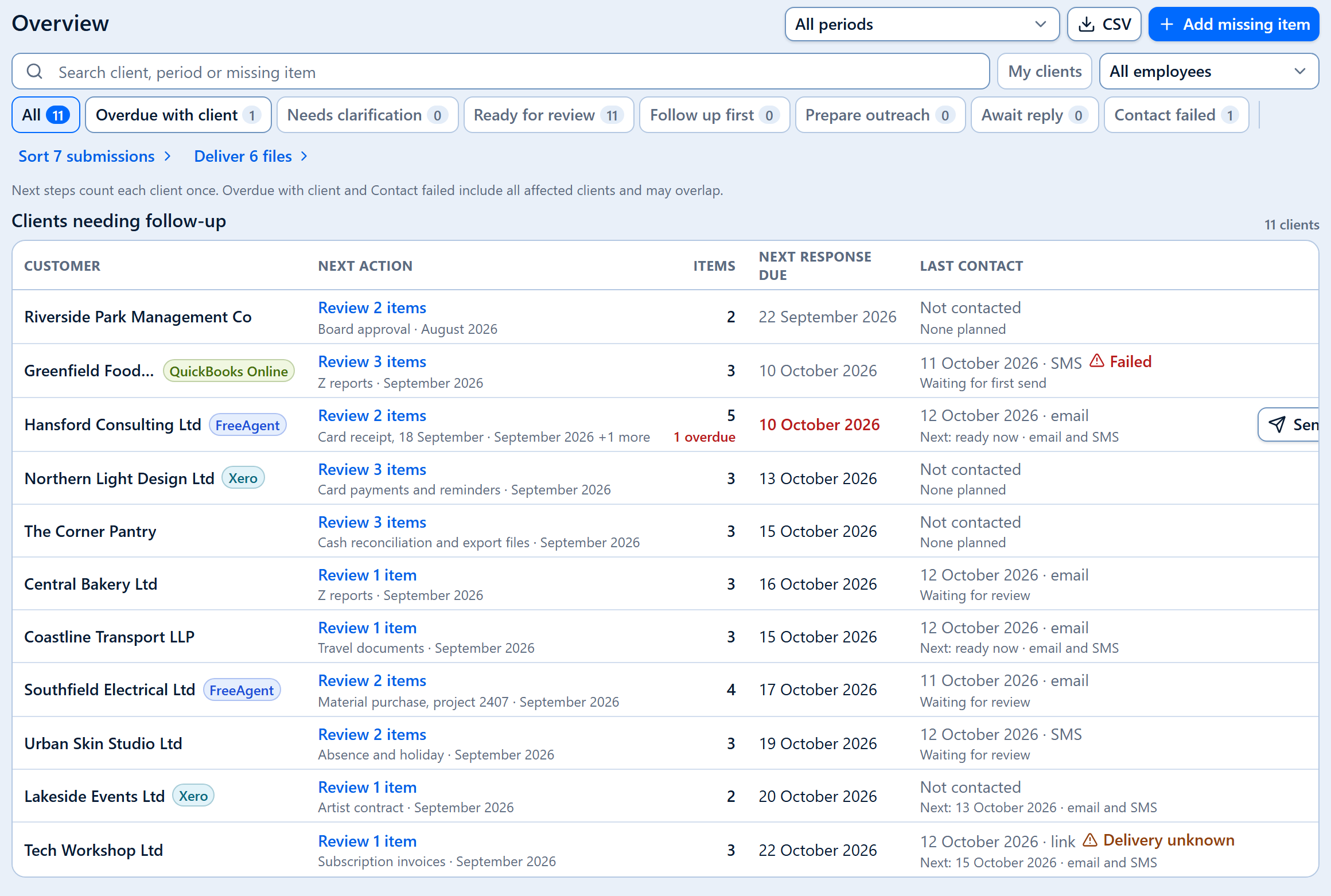Open Review 3 items for Northern Light Design
This screenshot has height=896, width=1331.
tap(372, 469)
